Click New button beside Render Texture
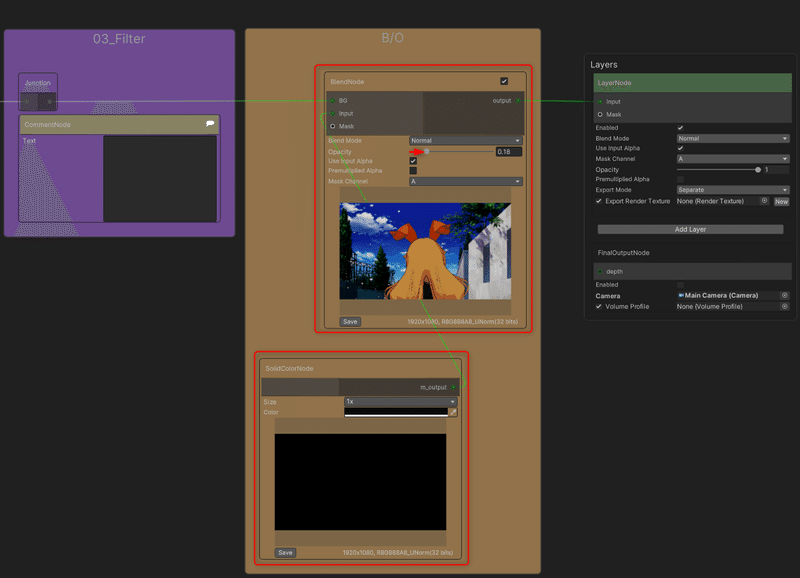 pos(781,202)
